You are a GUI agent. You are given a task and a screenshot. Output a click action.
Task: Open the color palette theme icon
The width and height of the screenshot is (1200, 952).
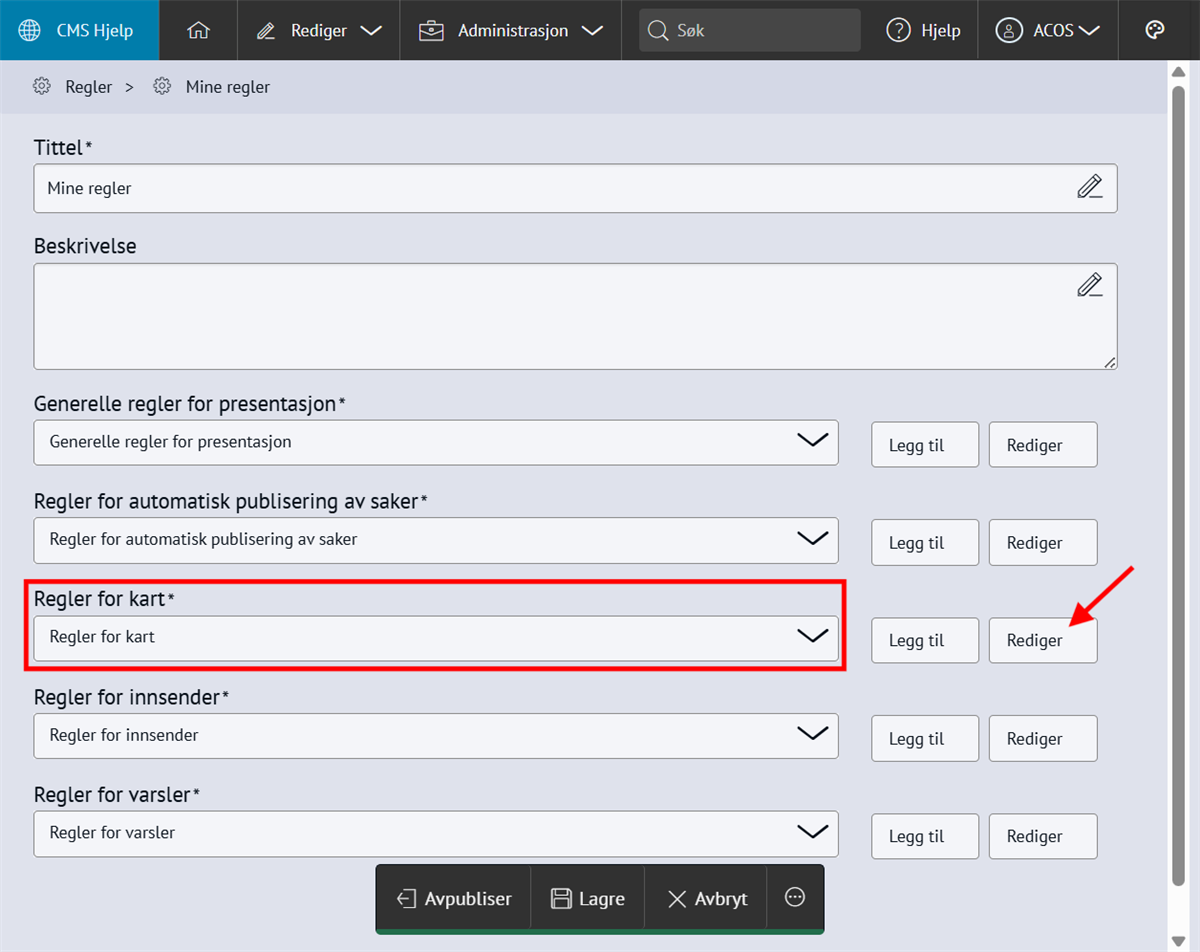pos(1155,30)
